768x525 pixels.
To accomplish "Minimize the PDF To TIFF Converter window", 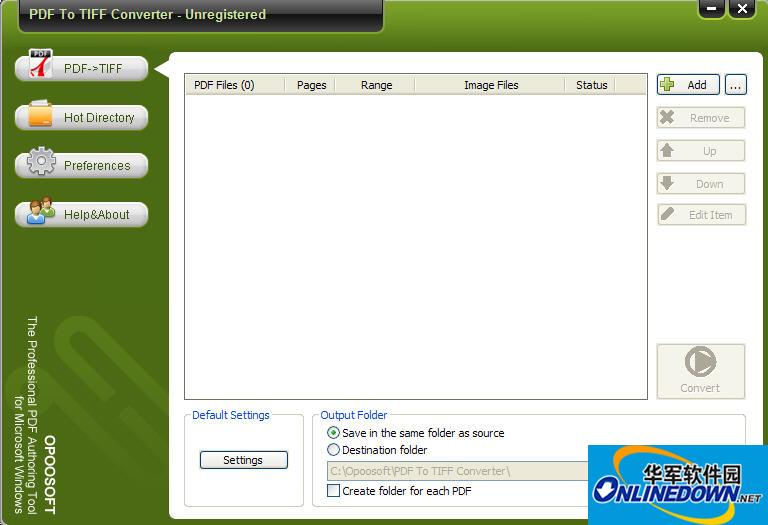I will tap(711, 8).
